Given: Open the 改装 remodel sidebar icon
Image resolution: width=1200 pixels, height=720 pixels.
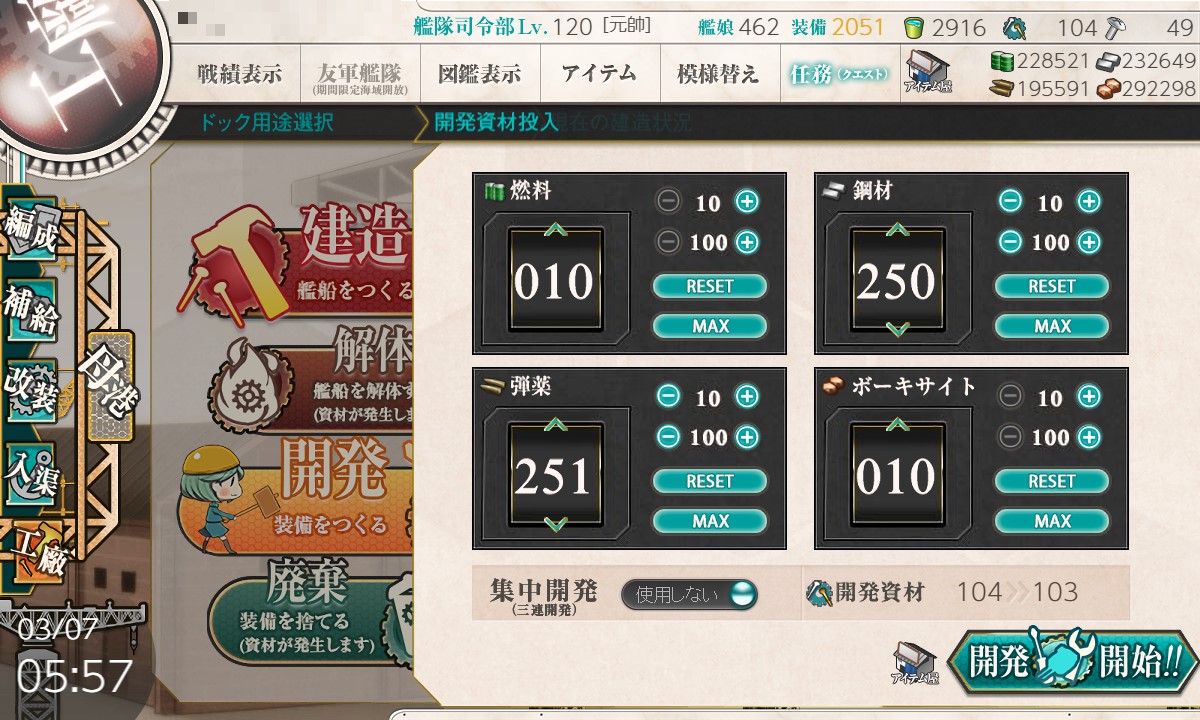Looking at the screenshot, I should (30, 389).
